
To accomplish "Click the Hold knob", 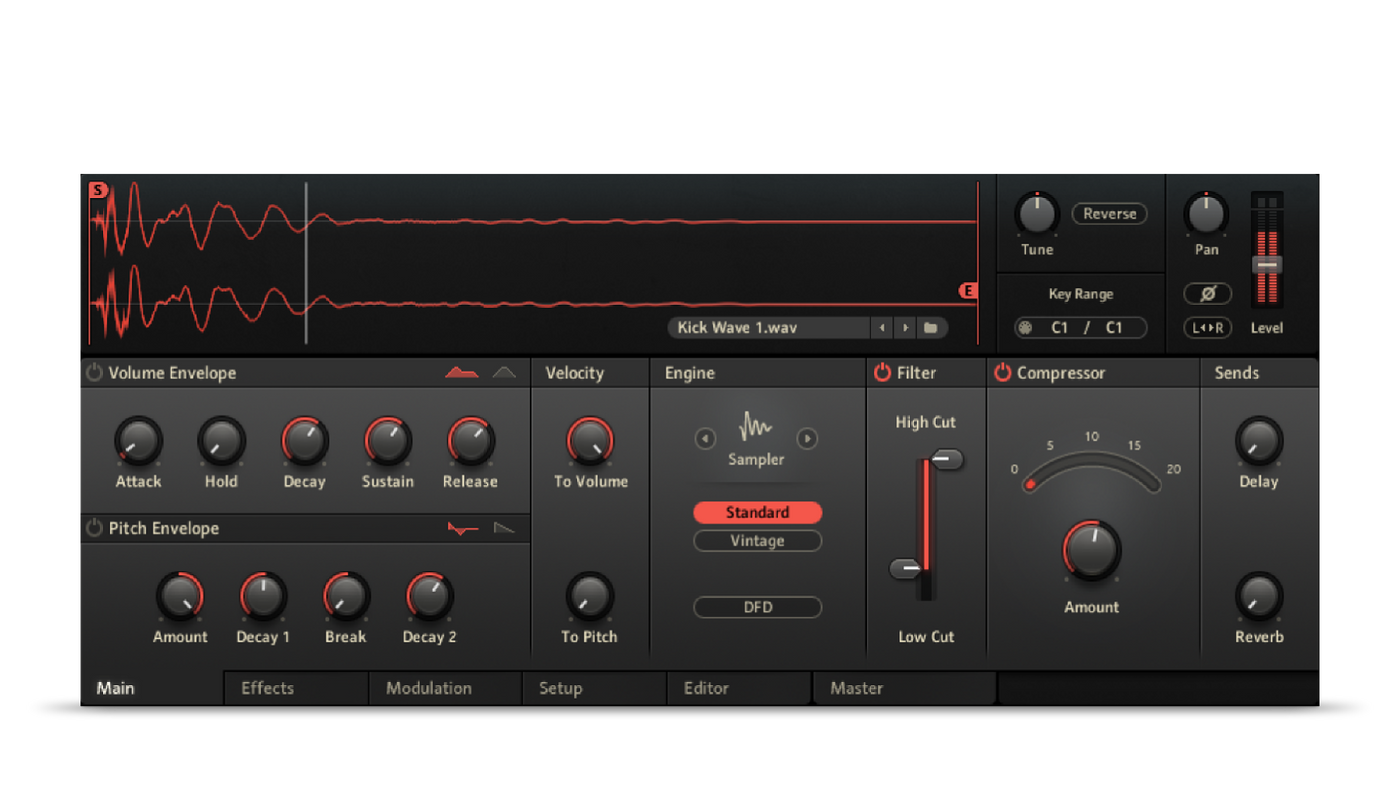I will pyautogui.click(x=221, y=442).
